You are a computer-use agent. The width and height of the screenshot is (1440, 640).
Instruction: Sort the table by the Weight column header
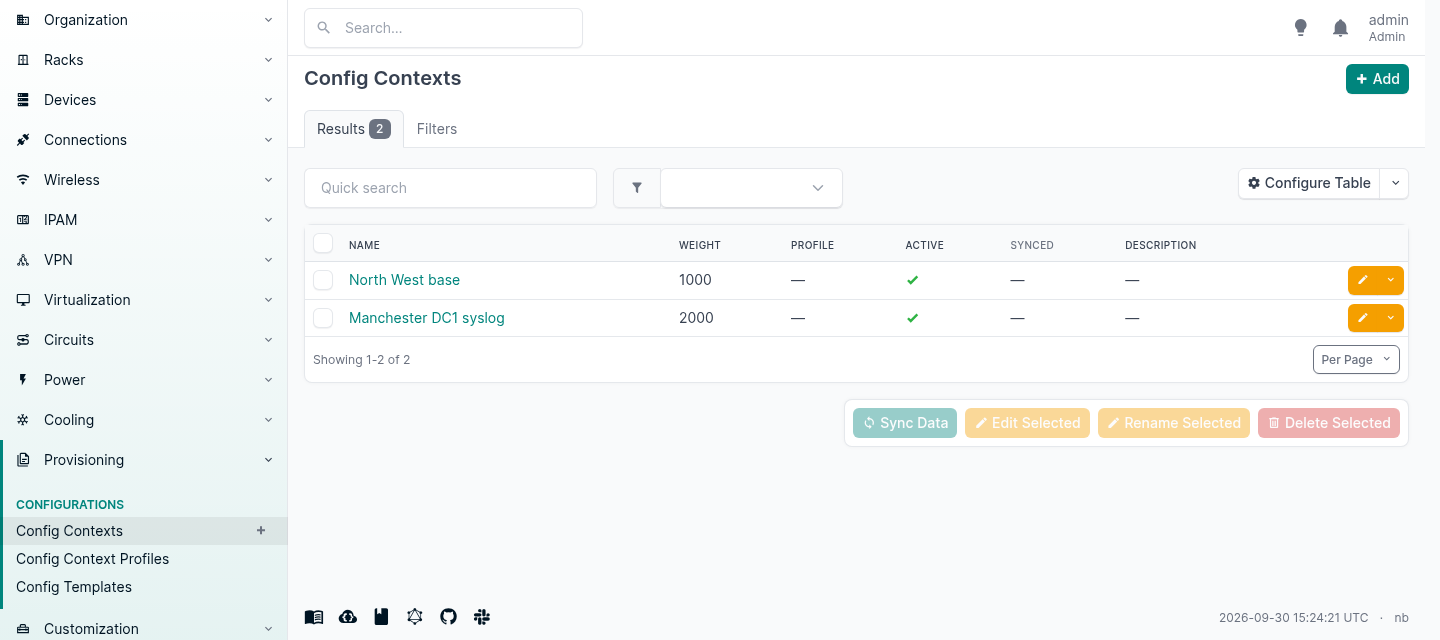coord(700,245)
